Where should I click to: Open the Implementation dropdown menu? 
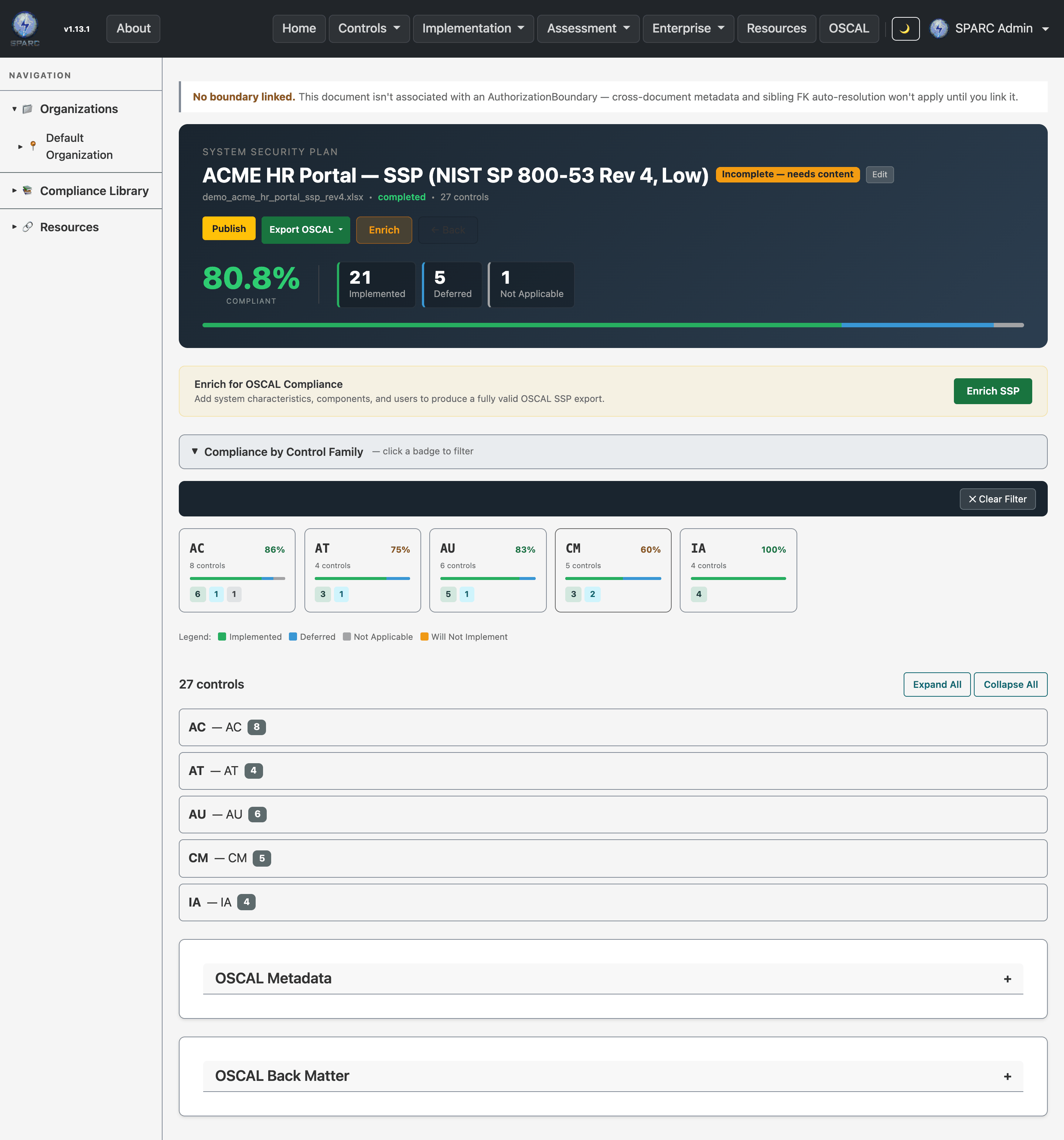coord(473,29)
